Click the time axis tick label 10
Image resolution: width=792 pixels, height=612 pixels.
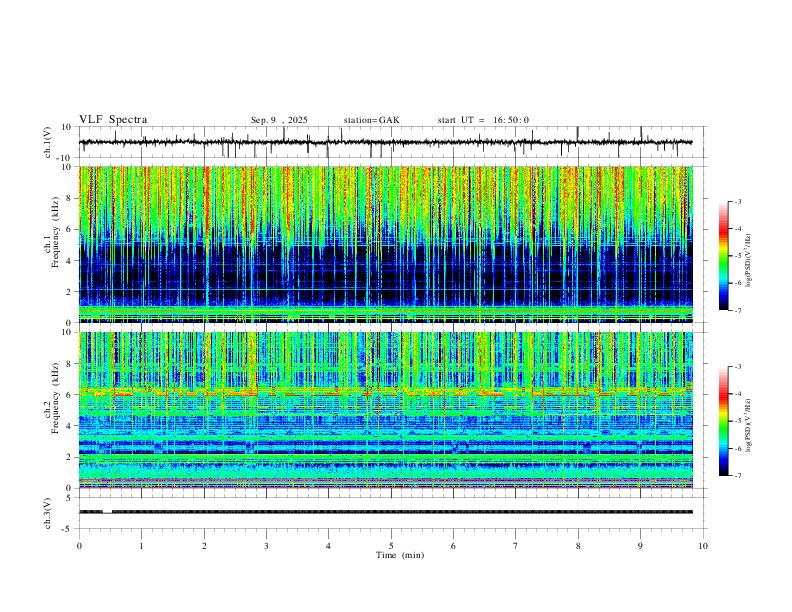[703, 546]
